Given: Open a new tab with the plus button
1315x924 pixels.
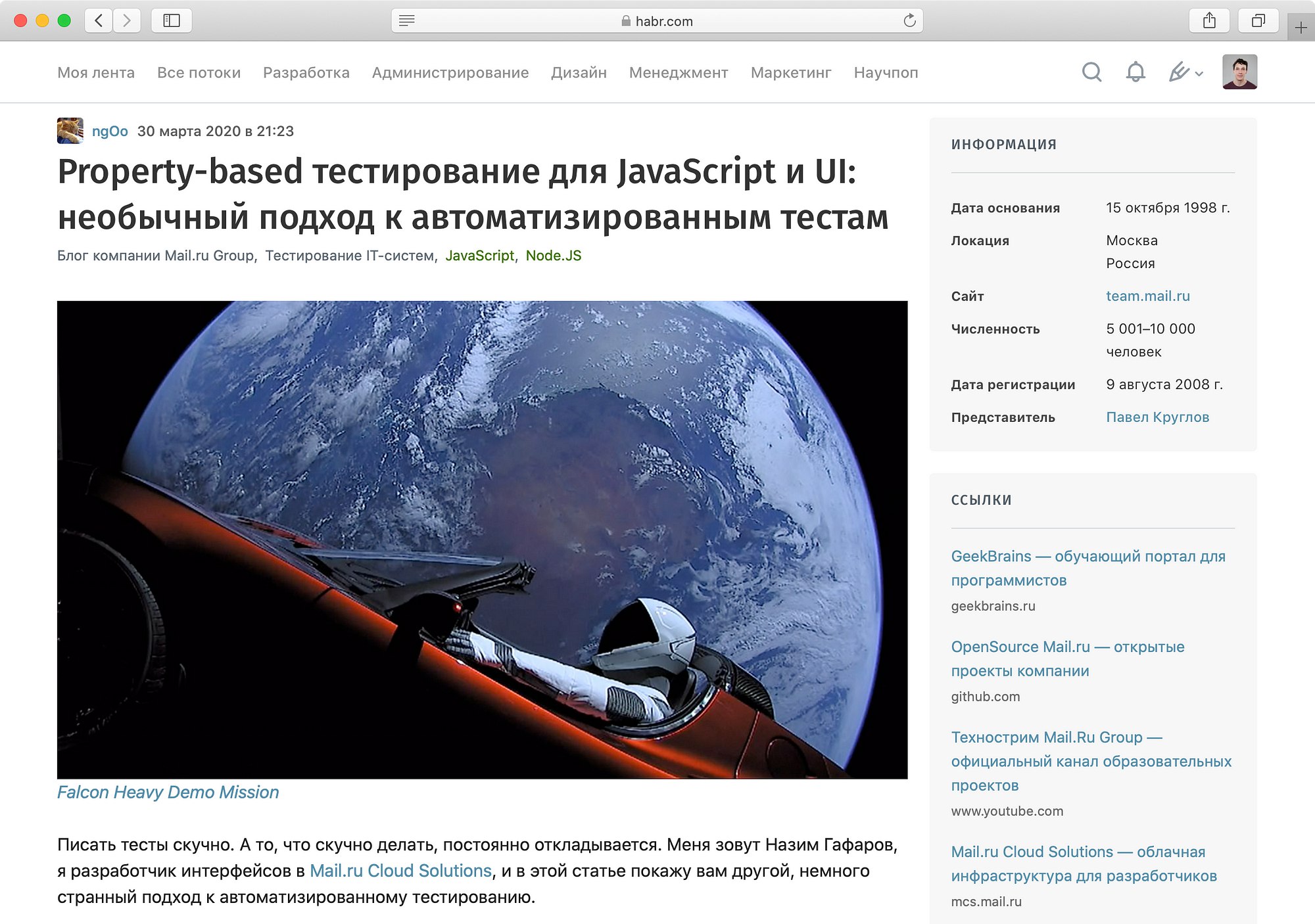Looking at the screenshot, I should tap(1301, 28).
